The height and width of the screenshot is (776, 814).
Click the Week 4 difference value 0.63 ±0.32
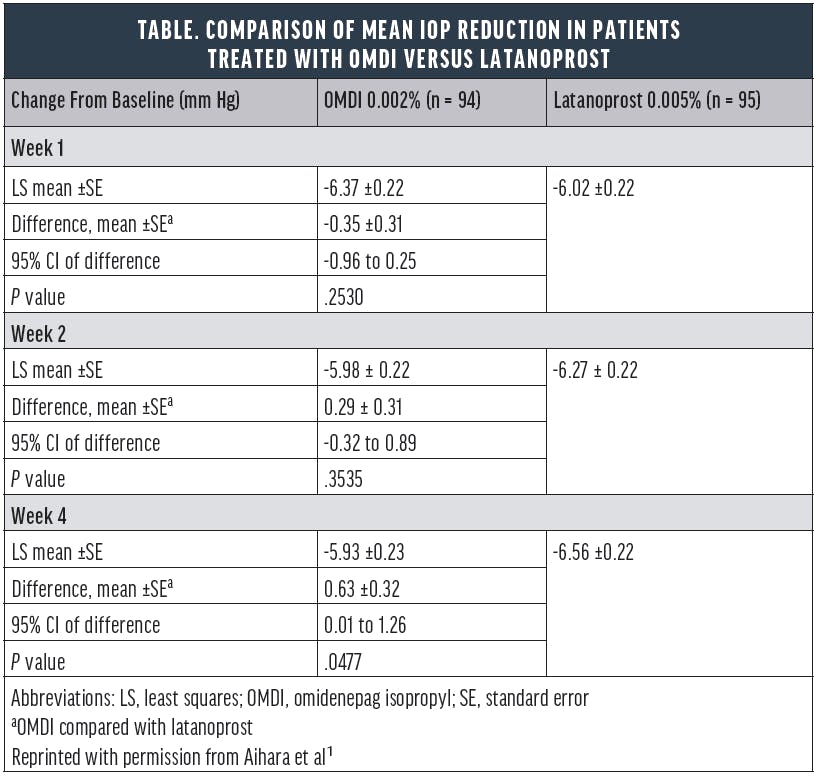click(x=364, y=588)
